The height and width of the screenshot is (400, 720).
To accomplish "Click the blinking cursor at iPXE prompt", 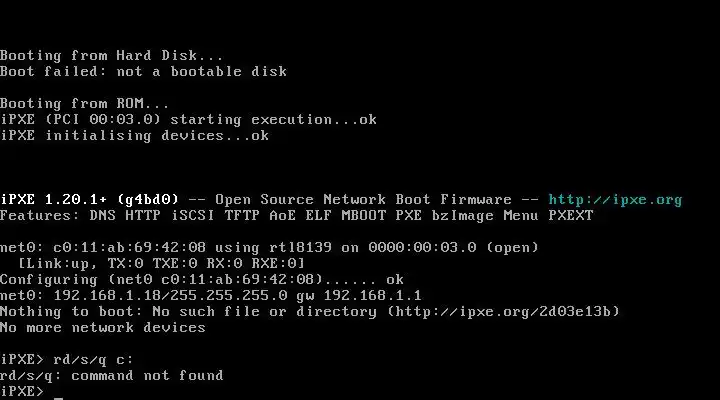I will (58, 397).
